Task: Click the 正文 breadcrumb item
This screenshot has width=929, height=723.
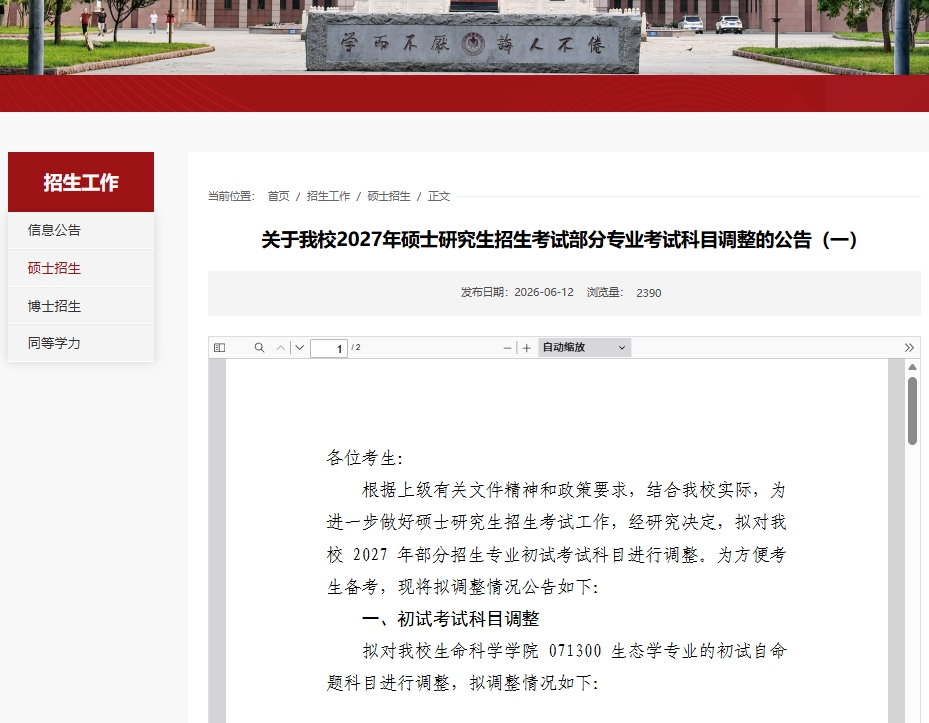Action: (x=439, y=196)
